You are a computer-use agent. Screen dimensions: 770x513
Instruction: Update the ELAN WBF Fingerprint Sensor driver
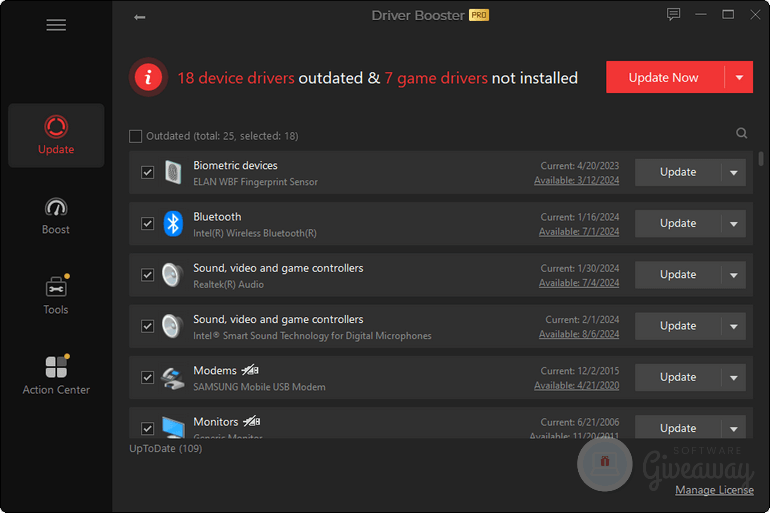[x=678, y=172]
